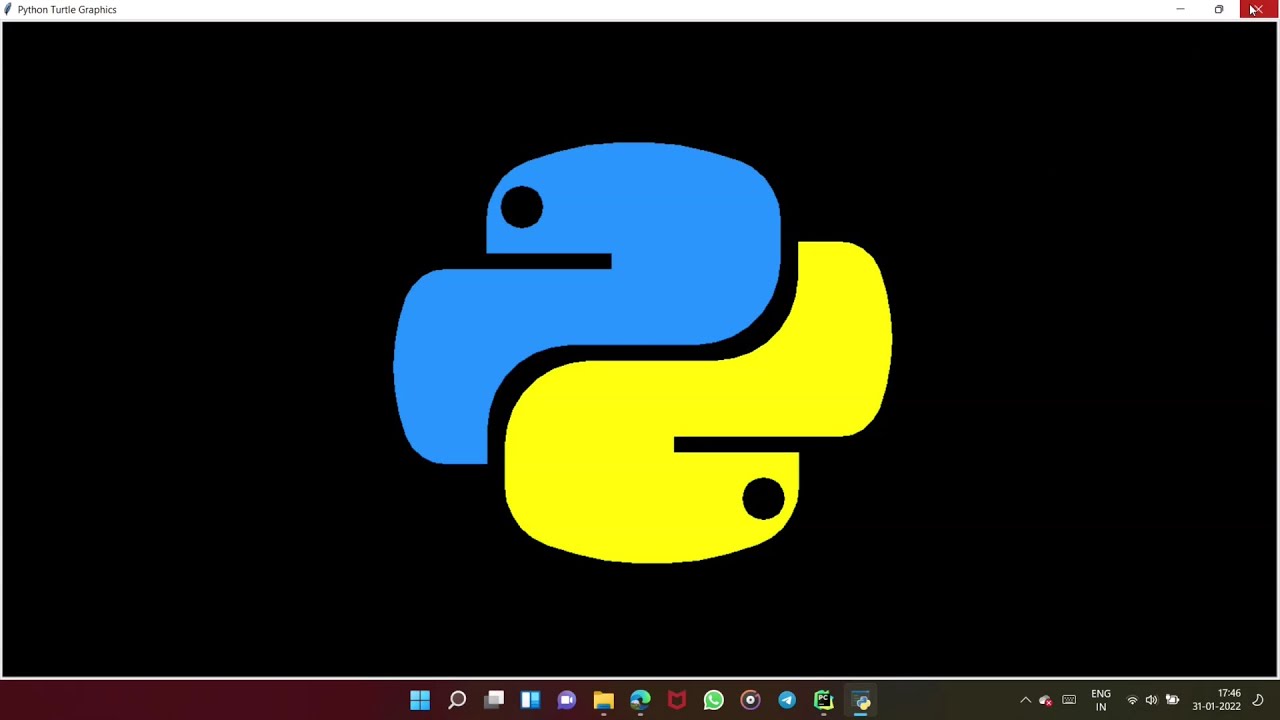1280x720 pixels.
Task: Open Microsoft Edge from taskbar
Action: (640, 700)
